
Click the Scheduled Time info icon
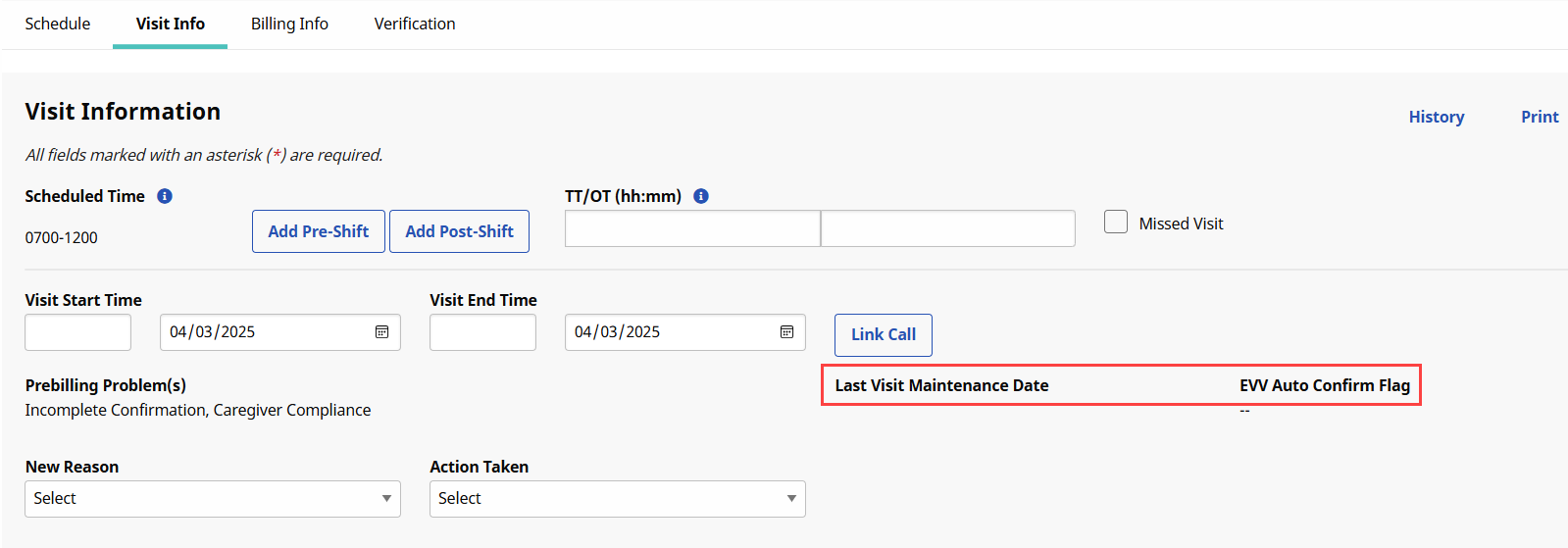tap(165, 196)
